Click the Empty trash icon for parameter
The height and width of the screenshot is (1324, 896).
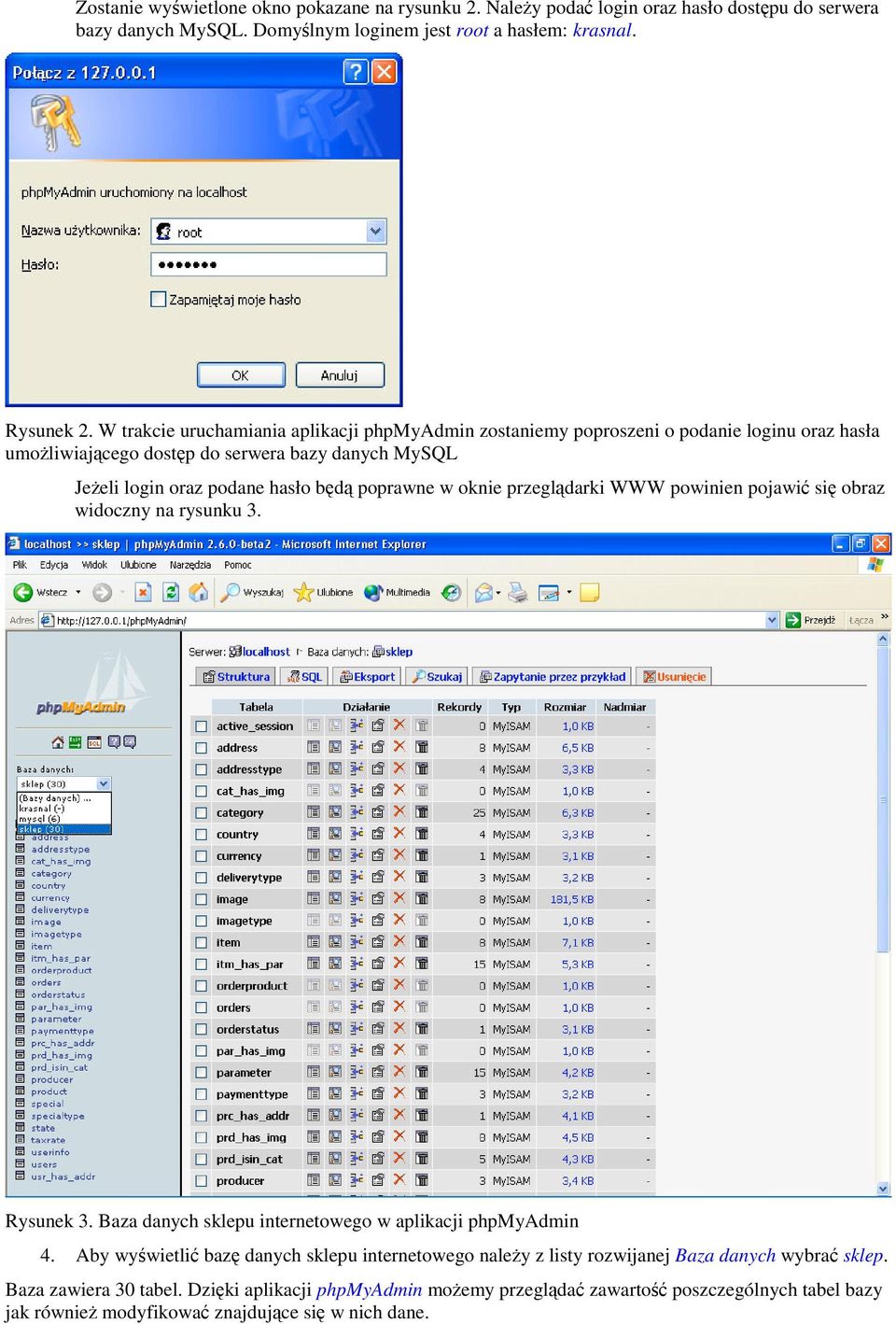click(422, 1072)
